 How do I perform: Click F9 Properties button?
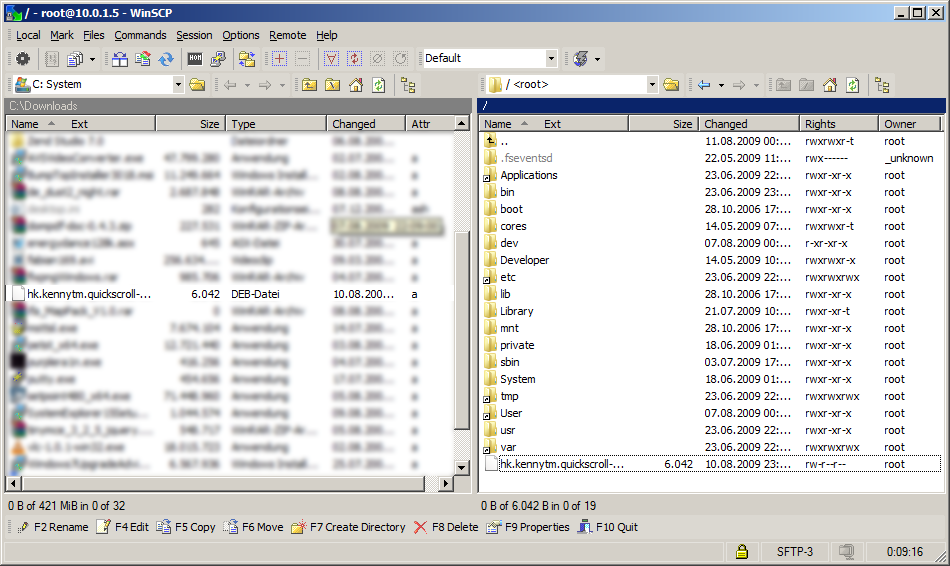click(528, 527)
